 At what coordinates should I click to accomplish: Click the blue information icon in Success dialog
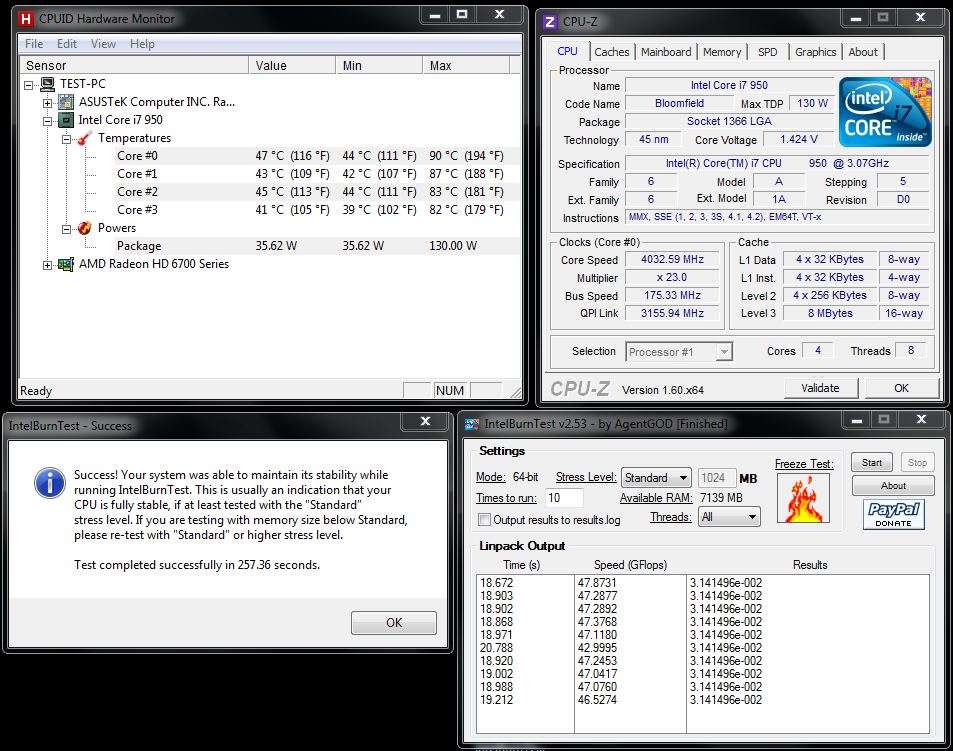click(50, 482)
